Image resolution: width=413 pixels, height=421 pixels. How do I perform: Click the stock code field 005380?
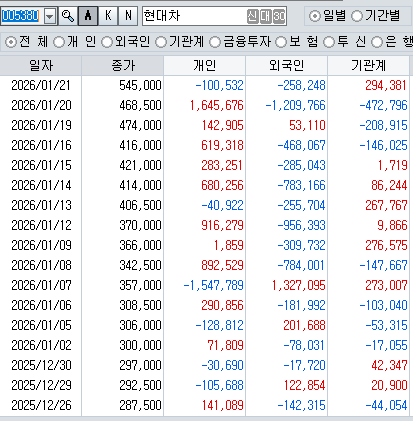(x=21, y=16)
